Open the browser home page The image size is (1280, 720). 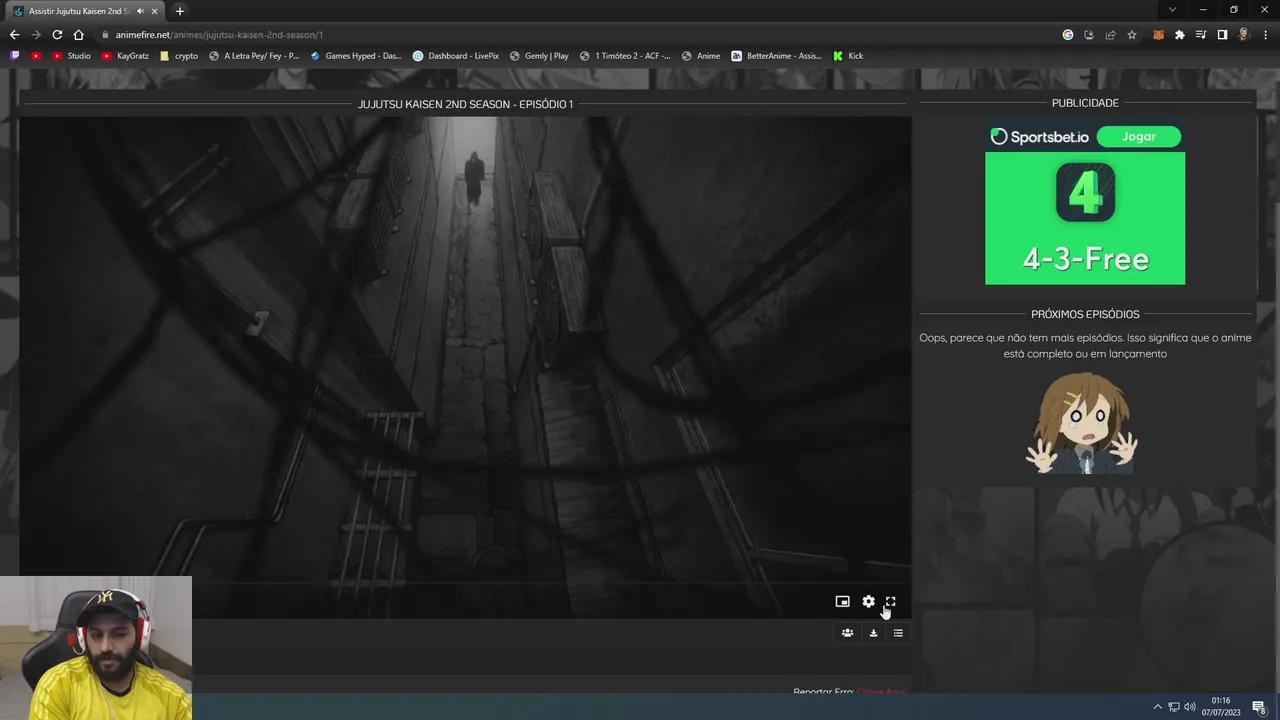coord(79,35)
